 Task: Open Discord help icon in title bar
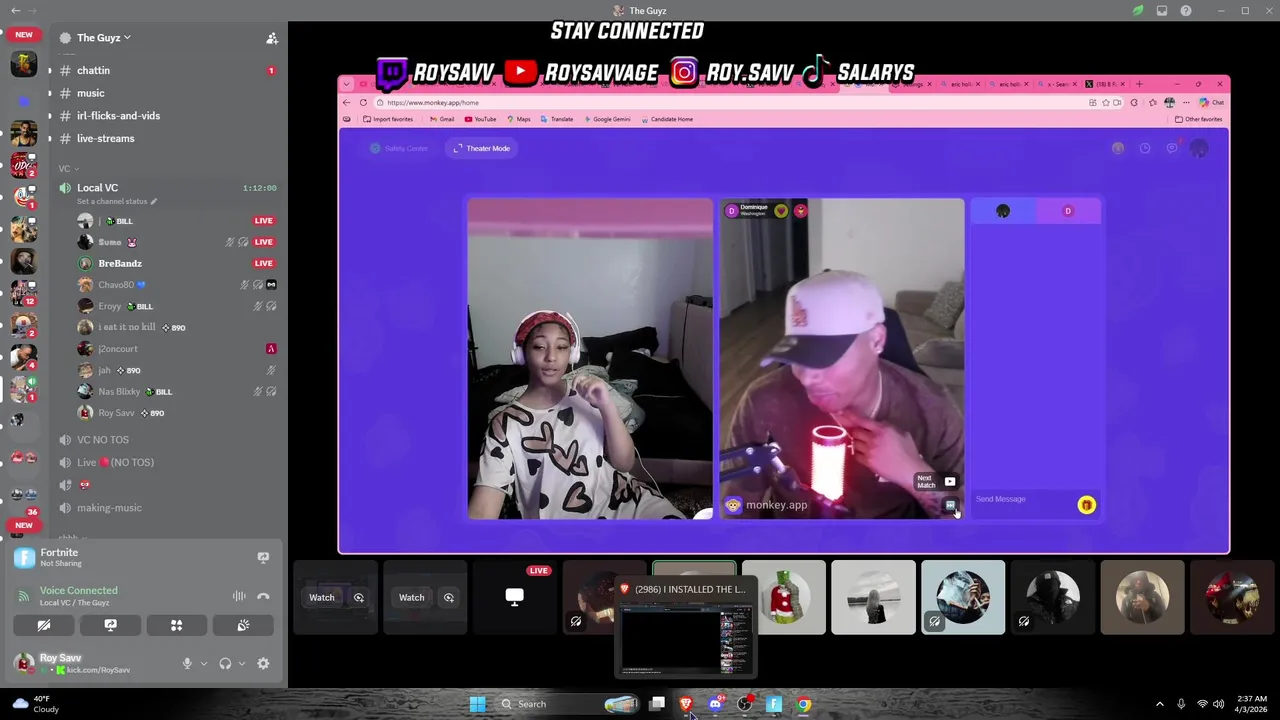coord(1186,11)
